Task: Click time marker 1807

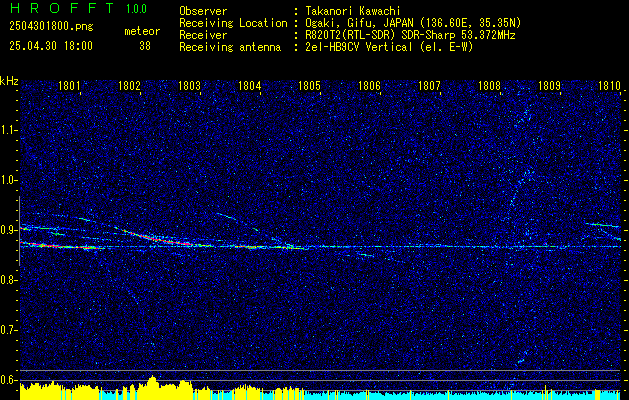Action: (x=429, y=85)
